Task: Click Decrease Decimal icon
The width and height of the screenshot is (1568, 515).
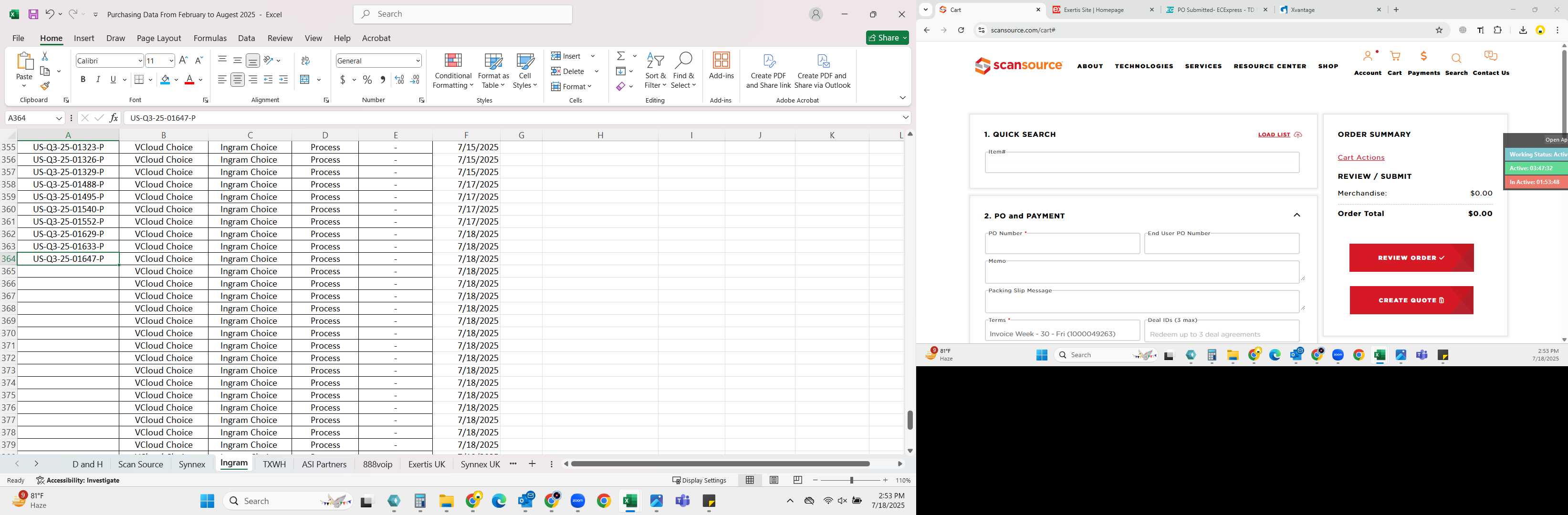Action: 415,80
